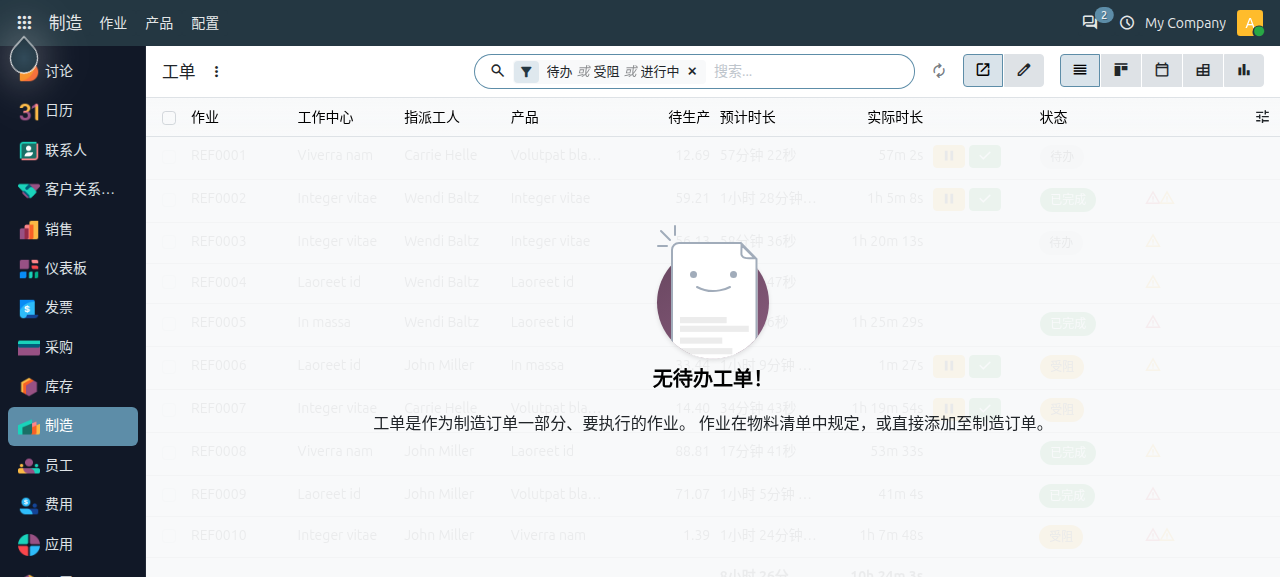1280x577 pixels.
Task: Open 费用 app in sidebar
Action: click(73, 504)
